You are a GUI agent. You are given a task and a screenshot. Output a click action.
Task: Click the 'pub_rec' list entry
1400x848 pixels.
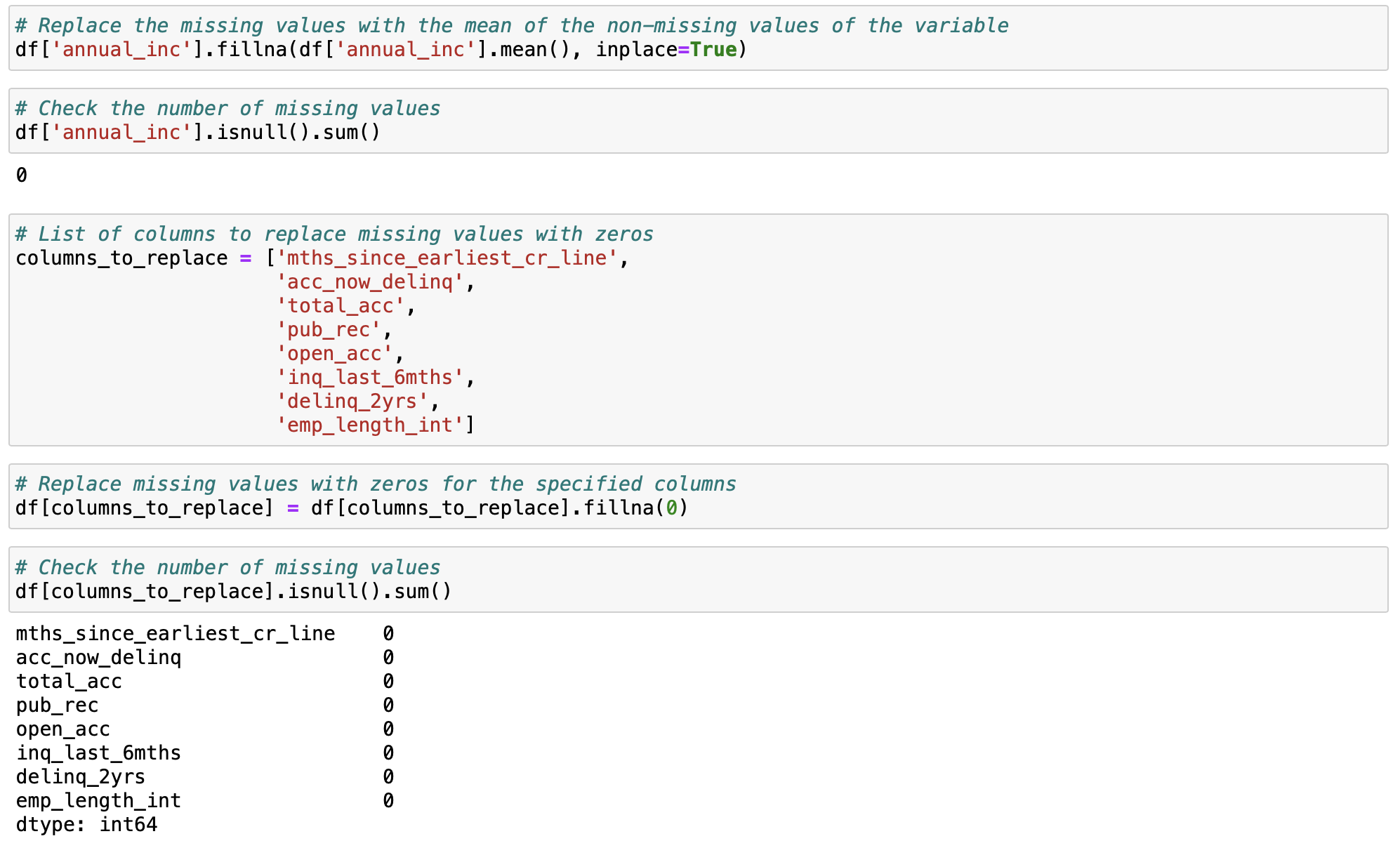coord(329,330)
